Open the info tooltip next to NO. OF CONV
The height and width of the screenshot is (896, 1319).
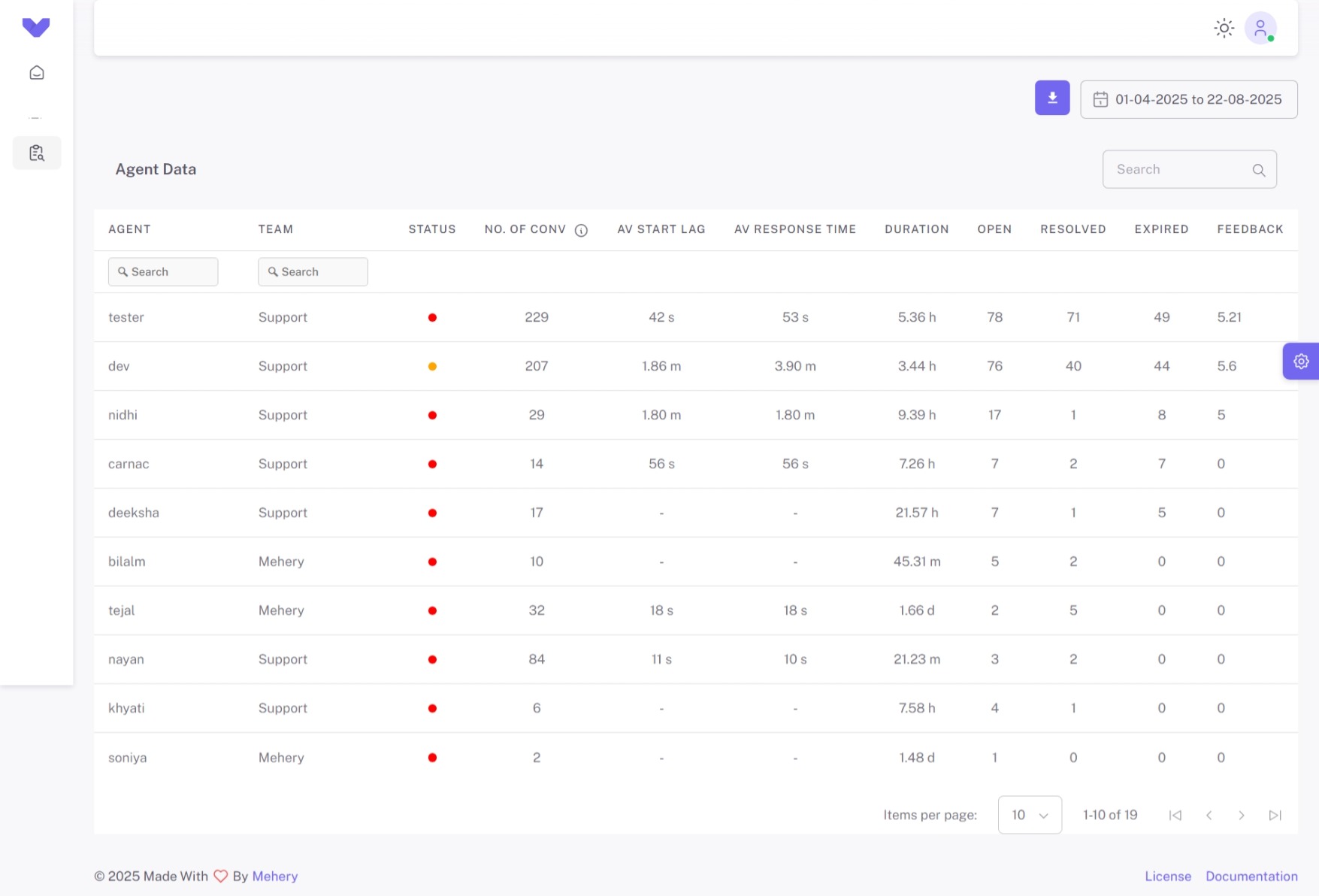(x=580, y=231)
